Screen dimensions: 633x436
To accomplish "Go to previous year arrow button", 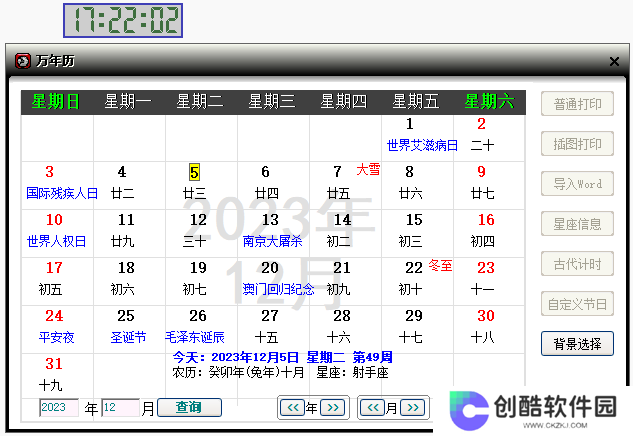I will [x=293, y=408].
